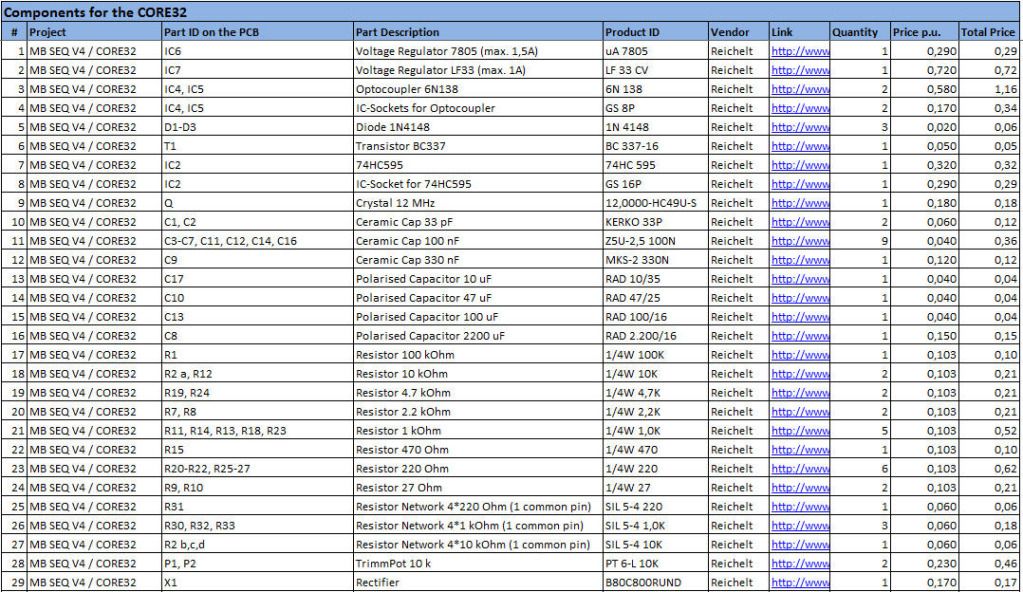The image size is (1023, 592).
Task: Select the product ID 'PT 6-L 10K'
Action: click(656, 562)
